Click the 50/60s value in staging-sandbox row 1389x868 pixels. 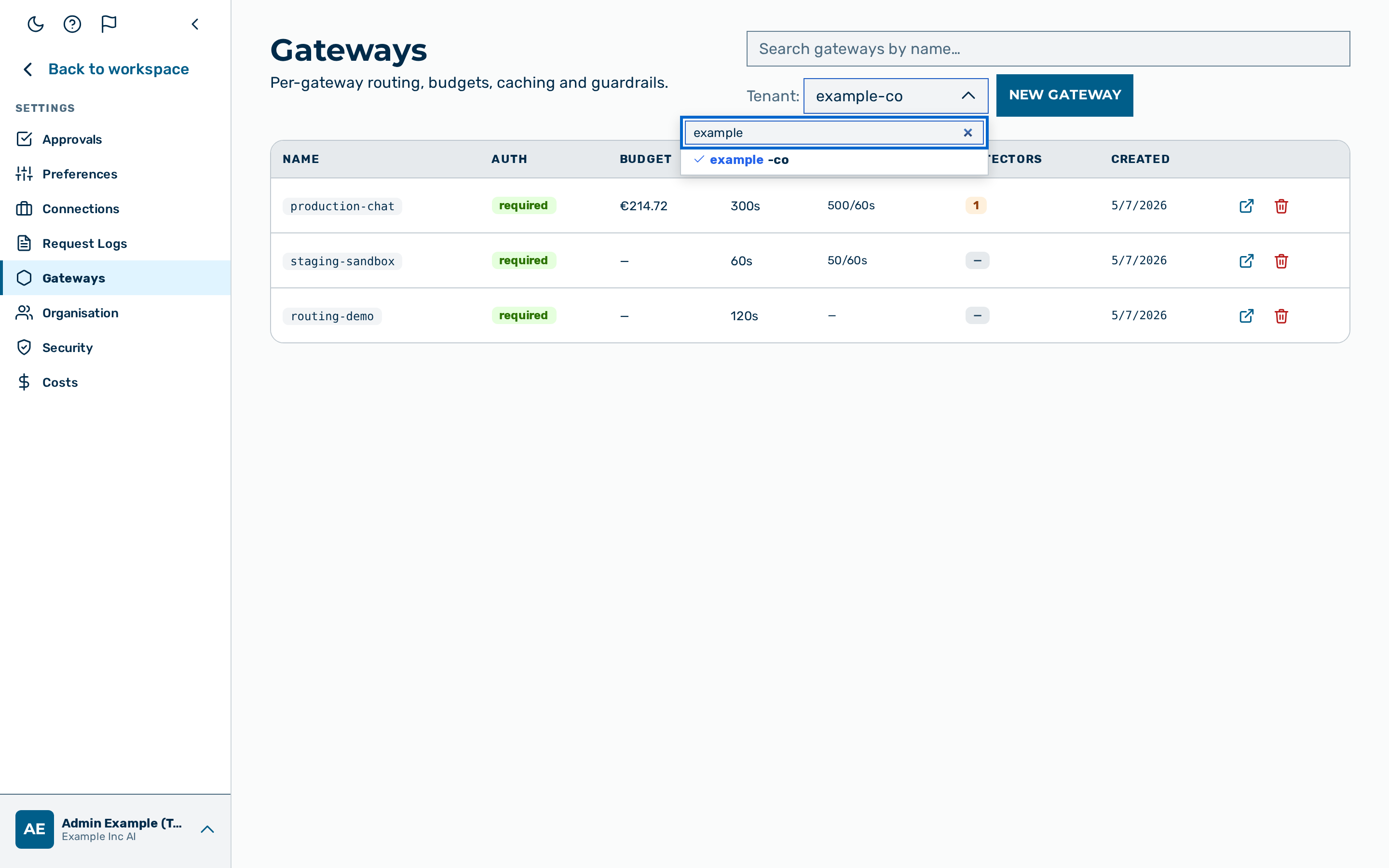(847, 260)
